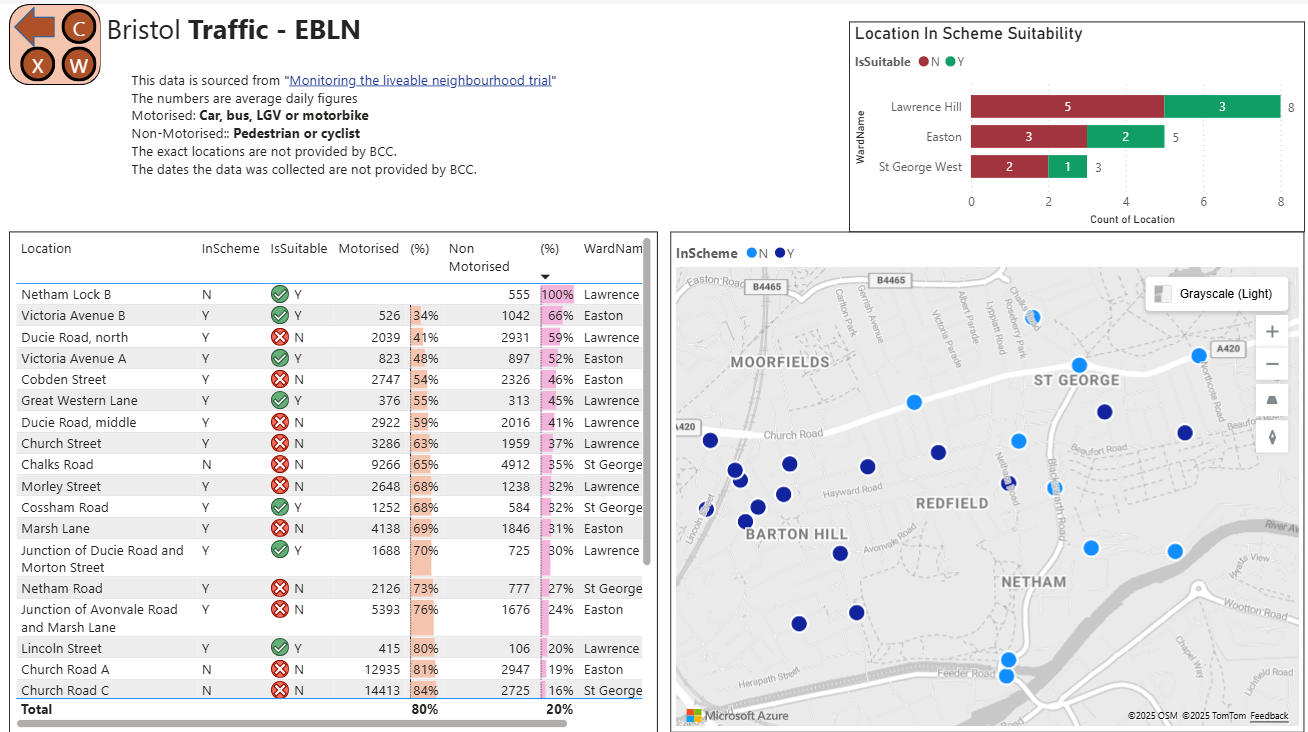Click red cross icon in Marsh Lane row
The width and height of the screenshot is (1308, 732).
point(279,528)
